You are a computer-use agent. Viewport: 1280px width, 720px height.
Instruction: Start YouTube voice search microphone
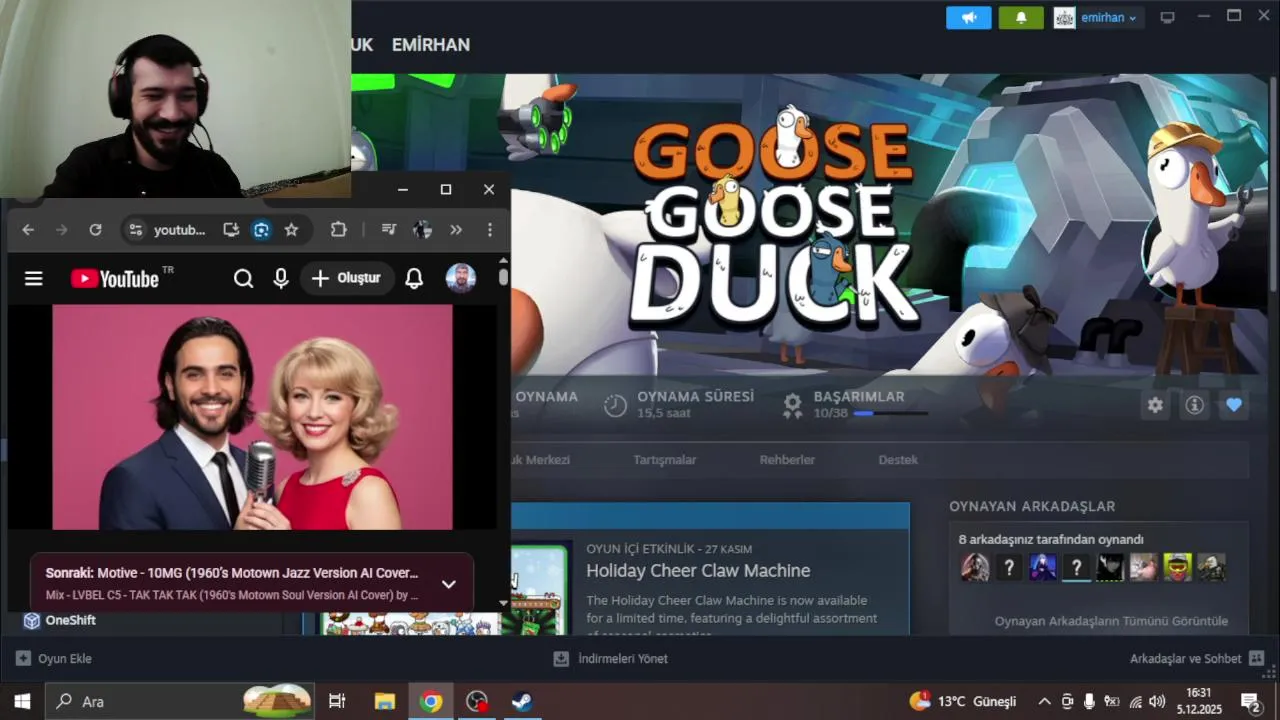[281, 278]
